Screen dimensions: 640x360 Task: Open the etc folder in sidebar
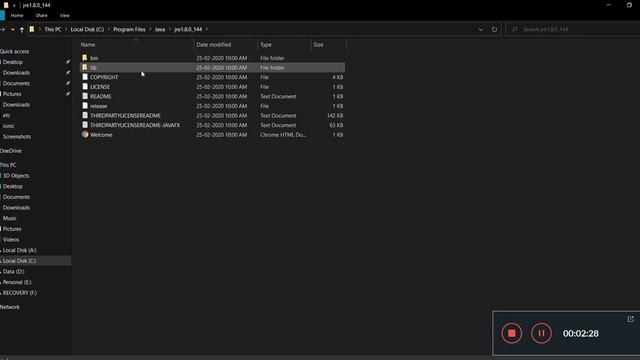(7, 116)
